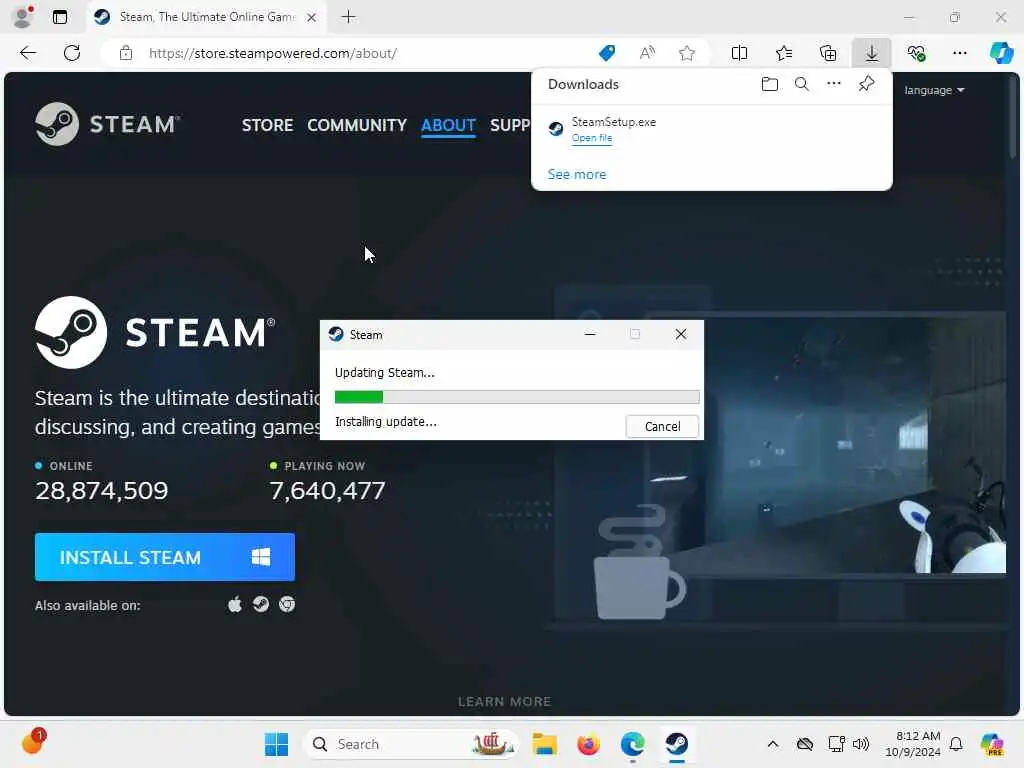
Task: Open Copilot sidebar icon
Action: 1001,53
